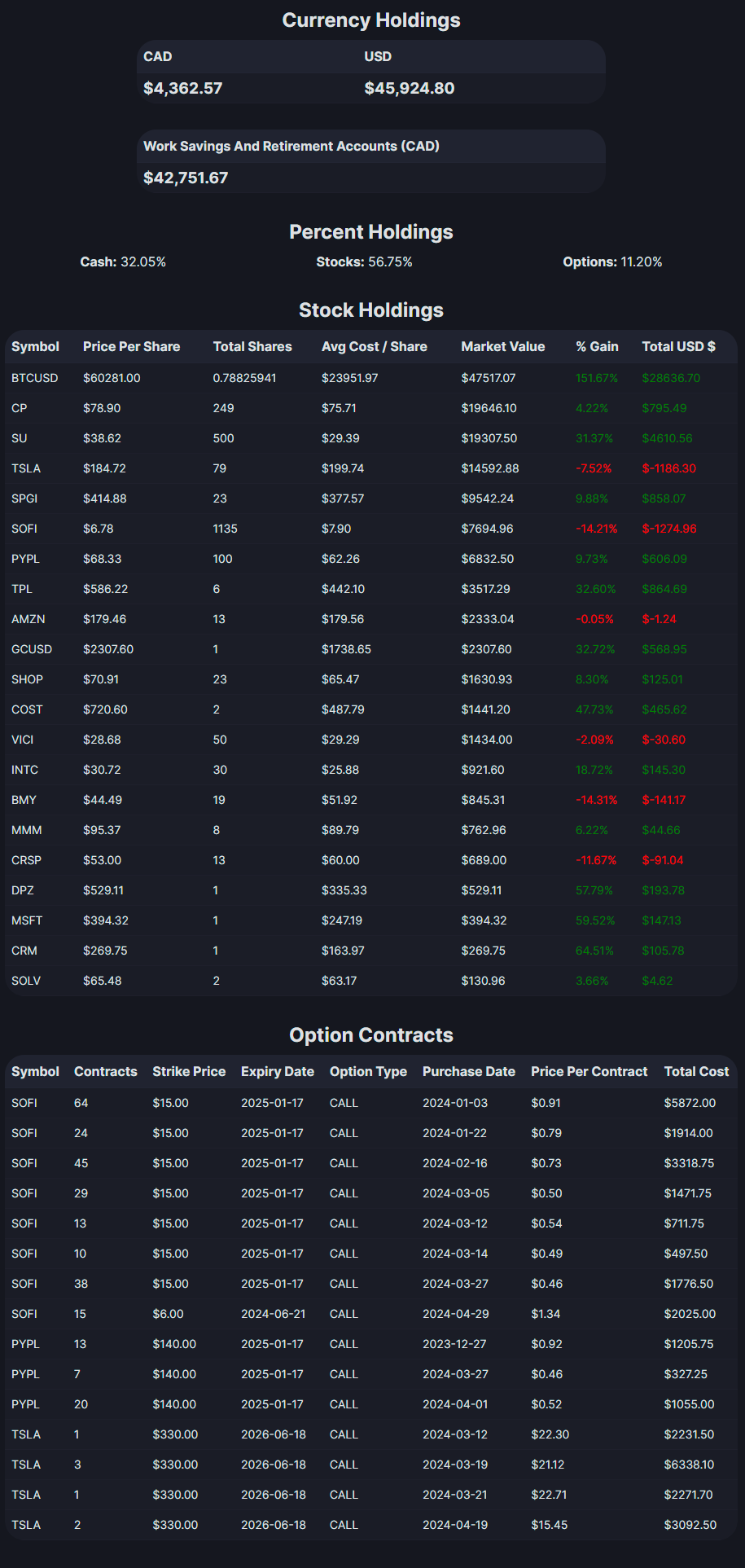The width and height of the screenshot is (745, 1568).
Task: Click the CAD balance $4,362.57
Action: click(x=182, y=88)
